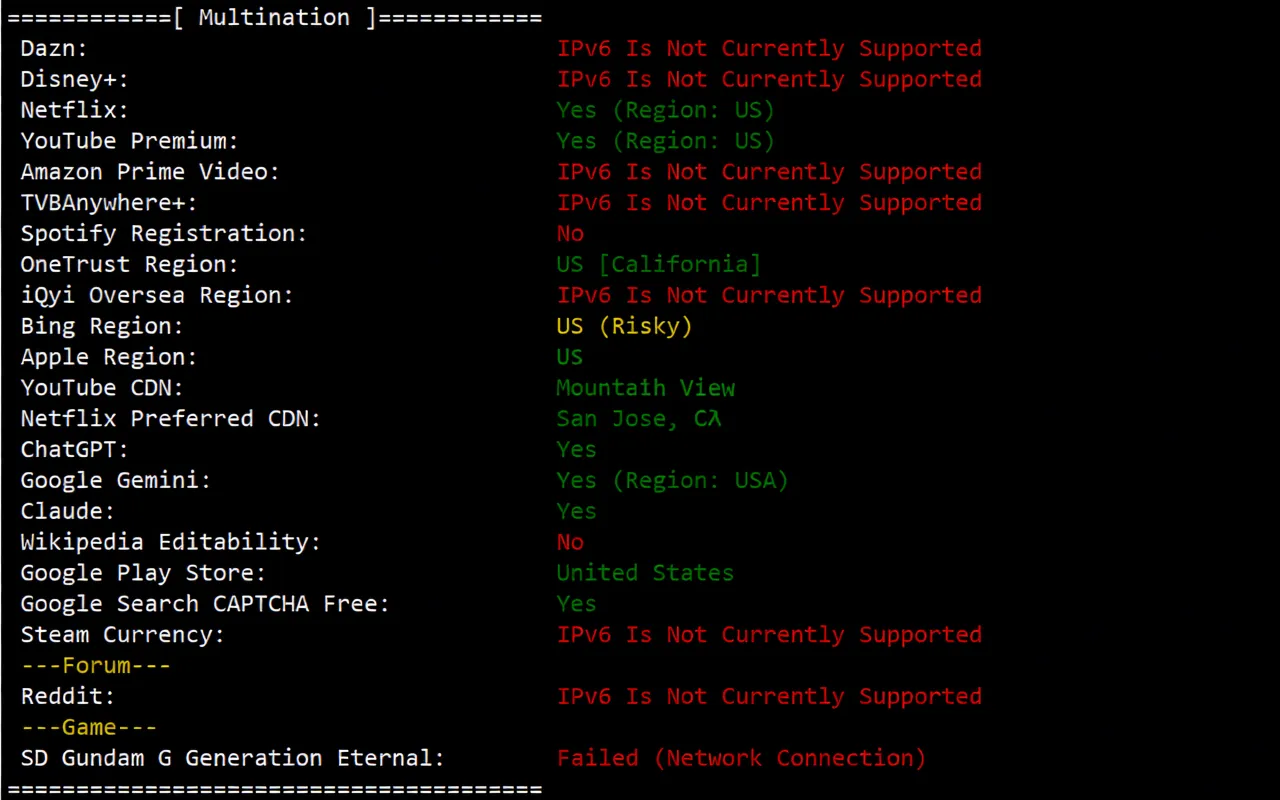The image size is (1280, 800).
Task: Select the Wikipedia Editability No result
Action: coord(569,541)
